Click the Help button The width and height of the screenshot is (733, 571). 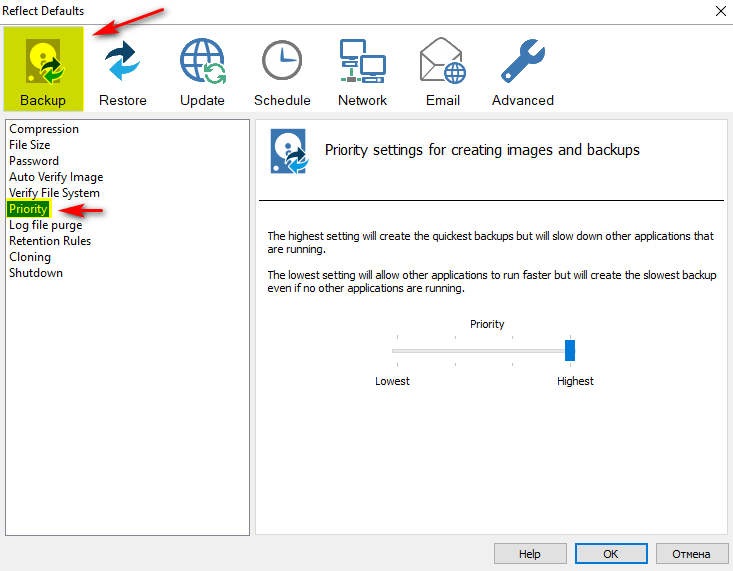point(530,554)
